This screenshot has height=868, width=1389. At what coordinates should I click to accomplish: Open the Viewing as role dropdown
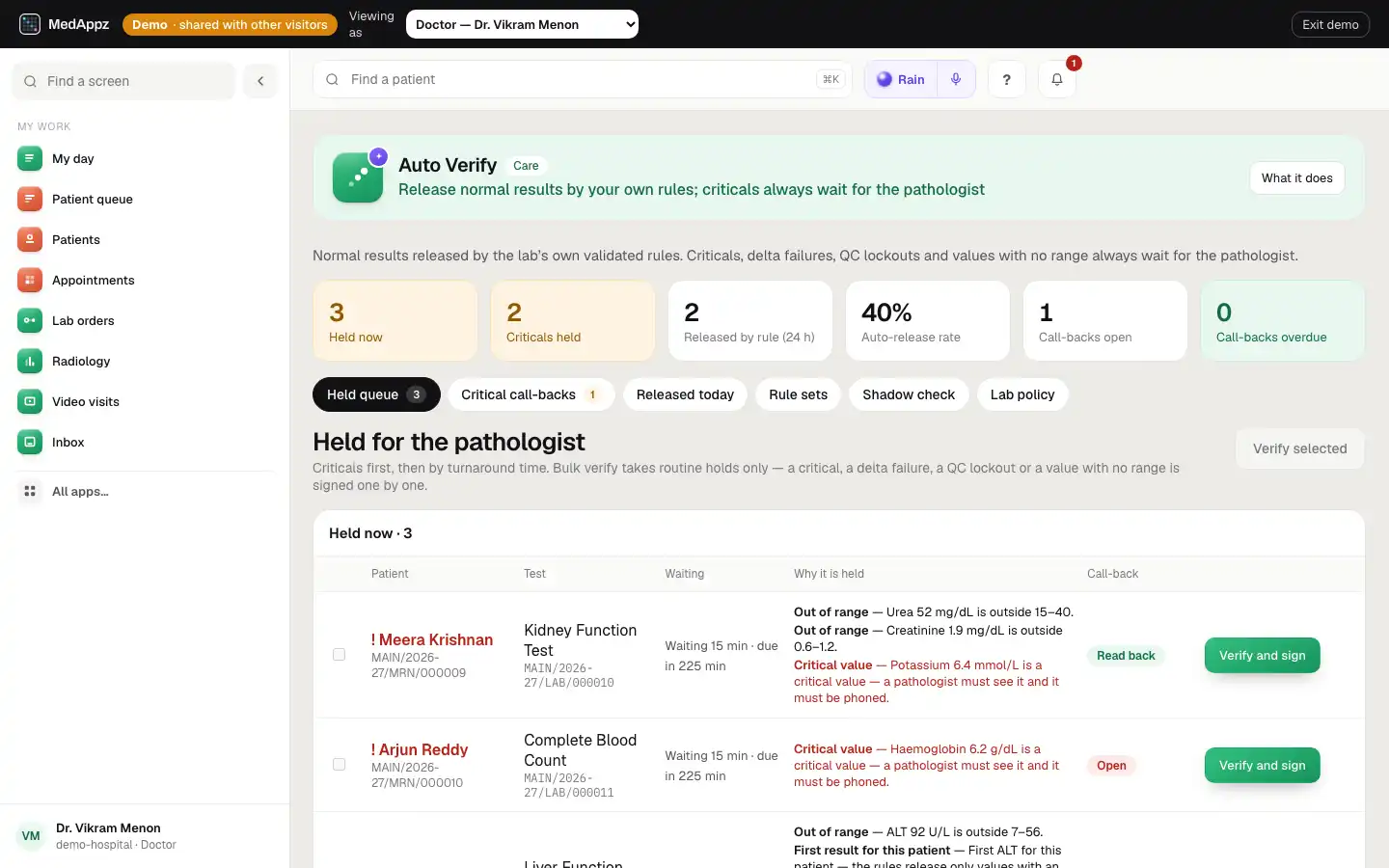pos(522,24)
